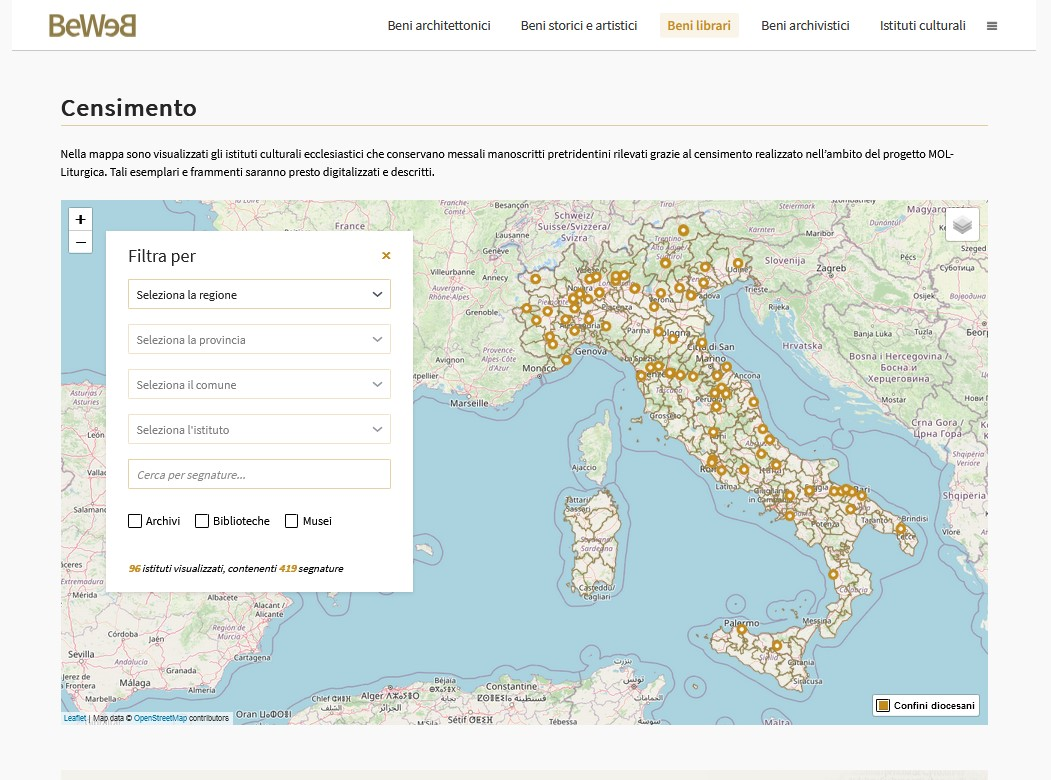Go to Beni architettonici section
The width and height of the screenshot is (1051, 780).
tap(439, 26)
